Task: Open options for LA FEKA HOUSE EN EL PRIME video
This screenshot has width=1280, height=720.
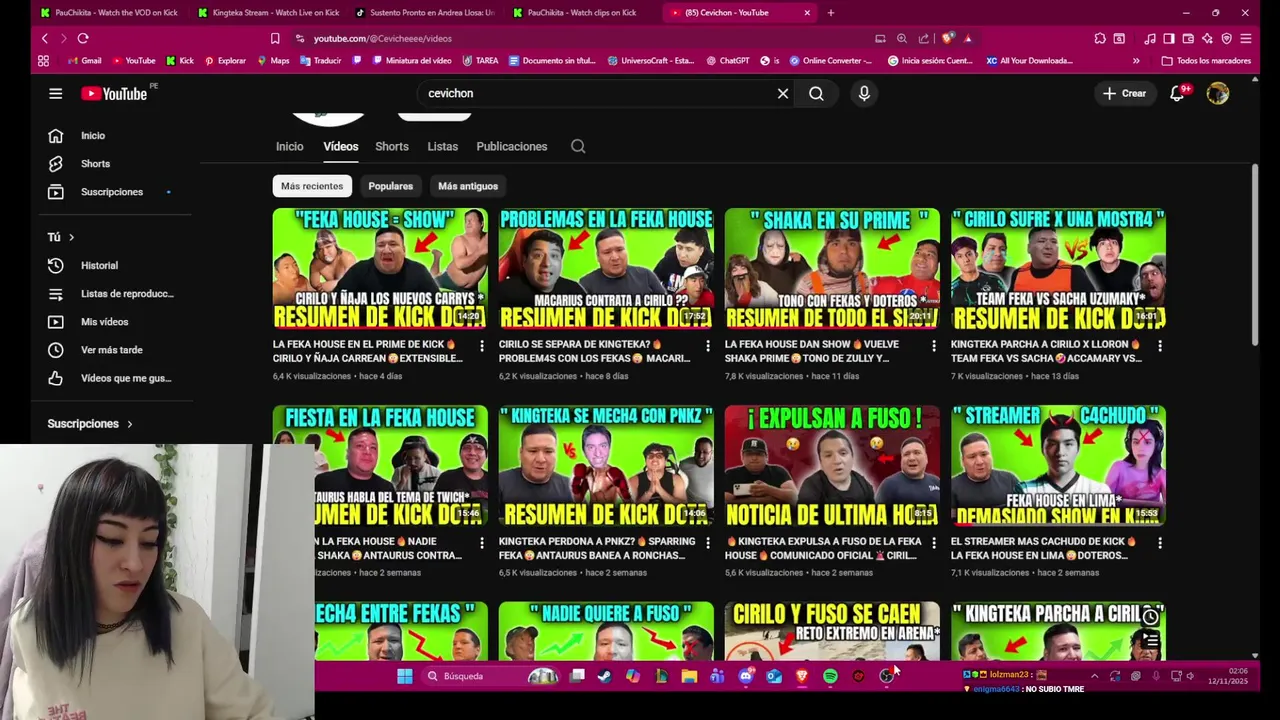Action: pyautogui.click(x=482, y=345)
